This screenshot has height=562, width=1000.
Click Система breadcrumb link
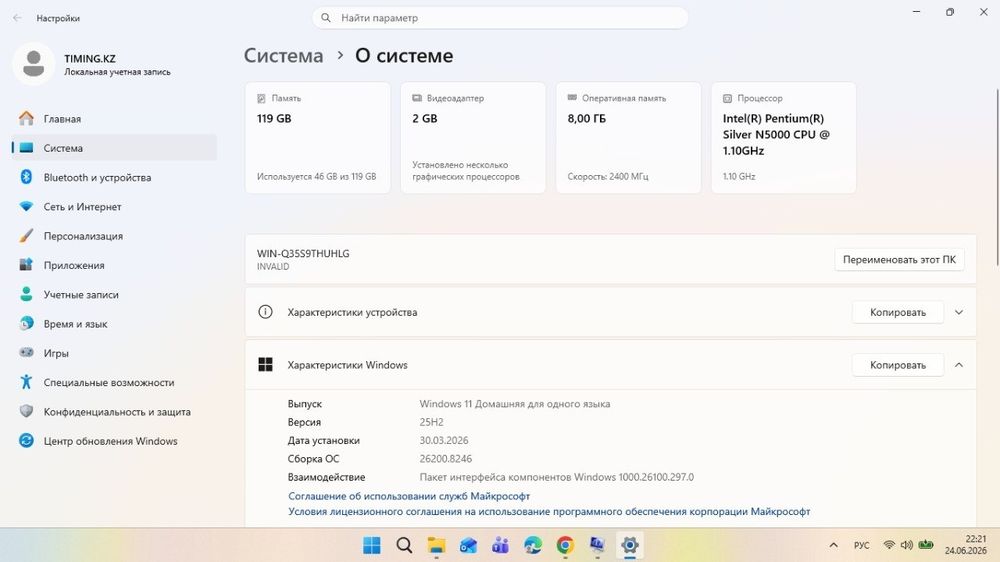(284, 55)
